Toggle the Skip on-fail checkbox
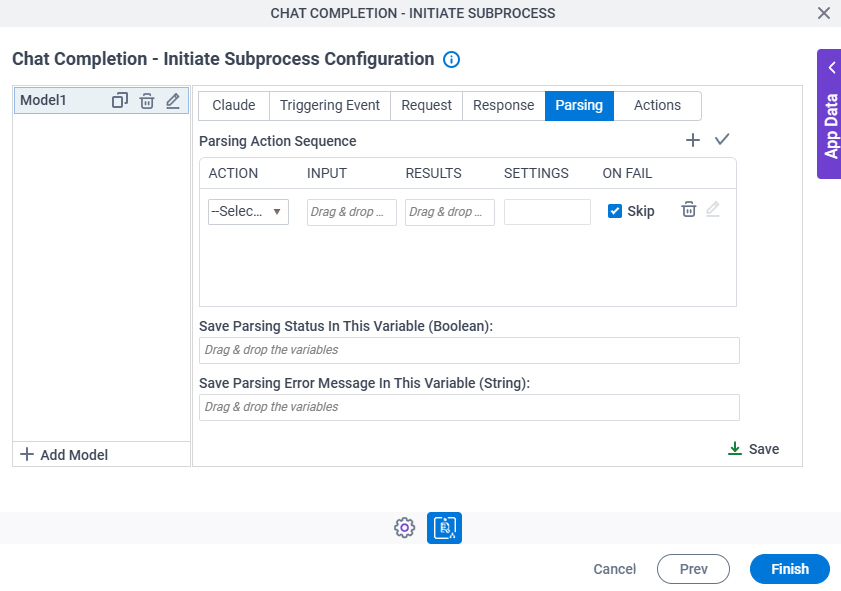The height and width of the screenshot is (591, 841). 615,211
